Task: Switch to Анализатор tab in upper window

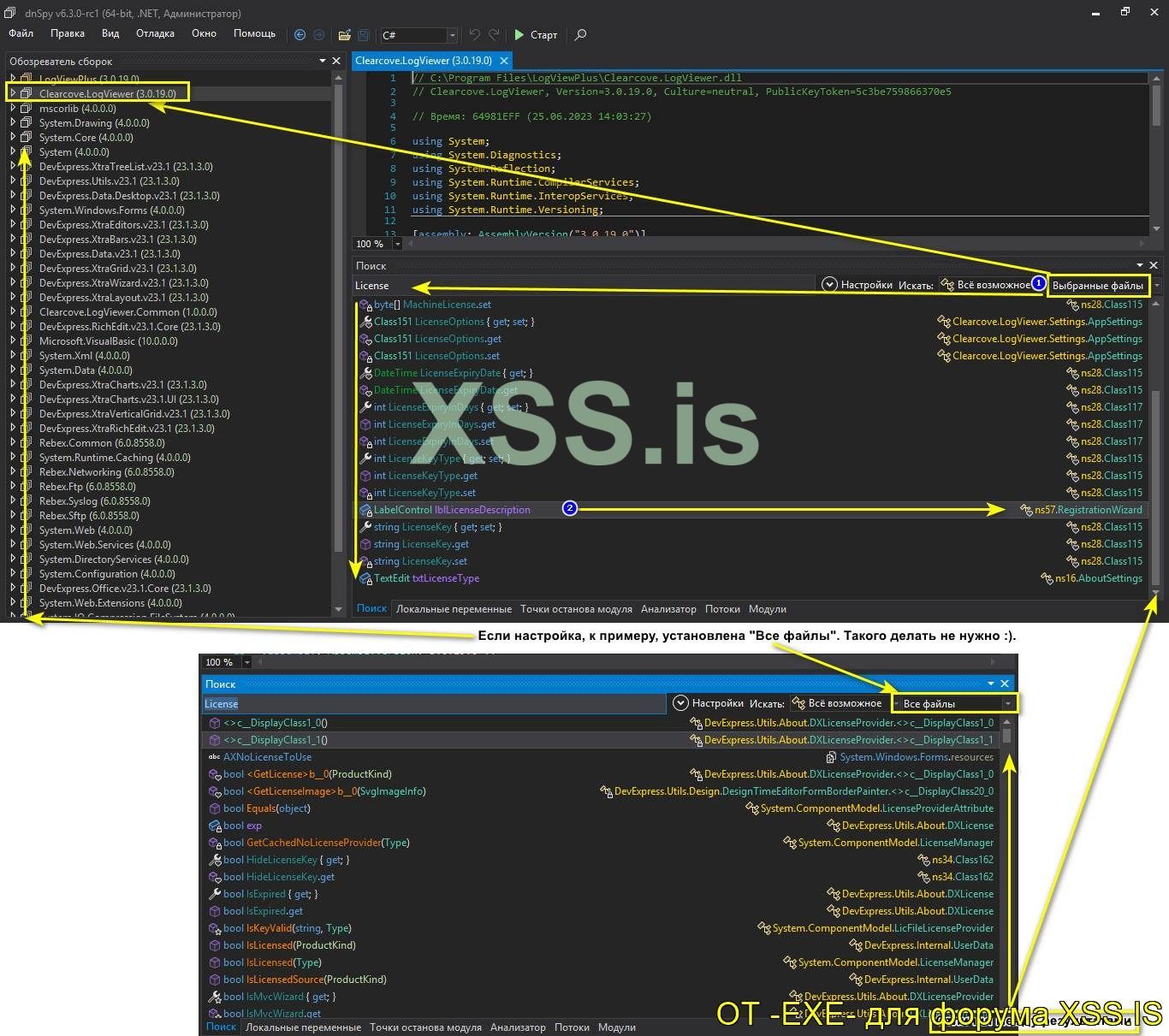Action: click(x=668, y=609)
